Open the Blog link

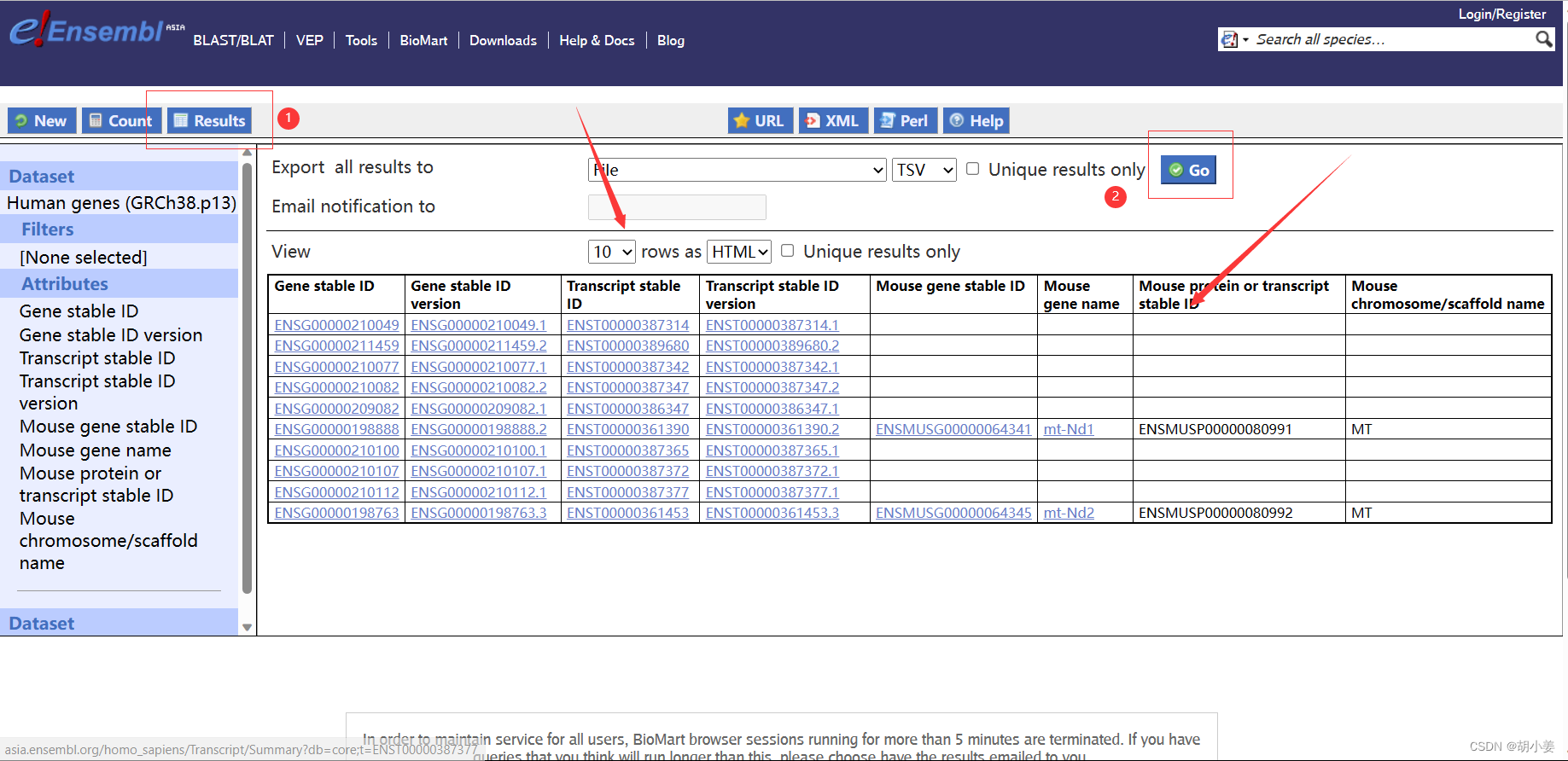[671, 40]
